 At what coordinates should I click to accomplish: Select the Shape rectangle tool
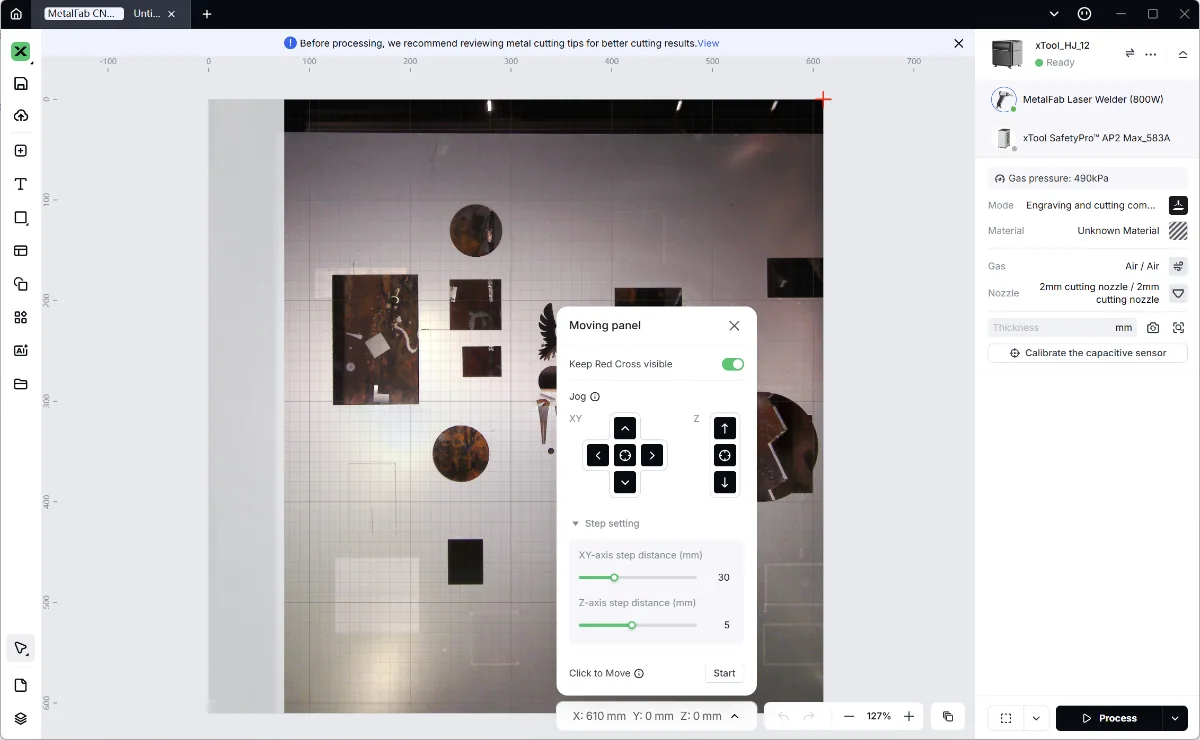point(20,217)
